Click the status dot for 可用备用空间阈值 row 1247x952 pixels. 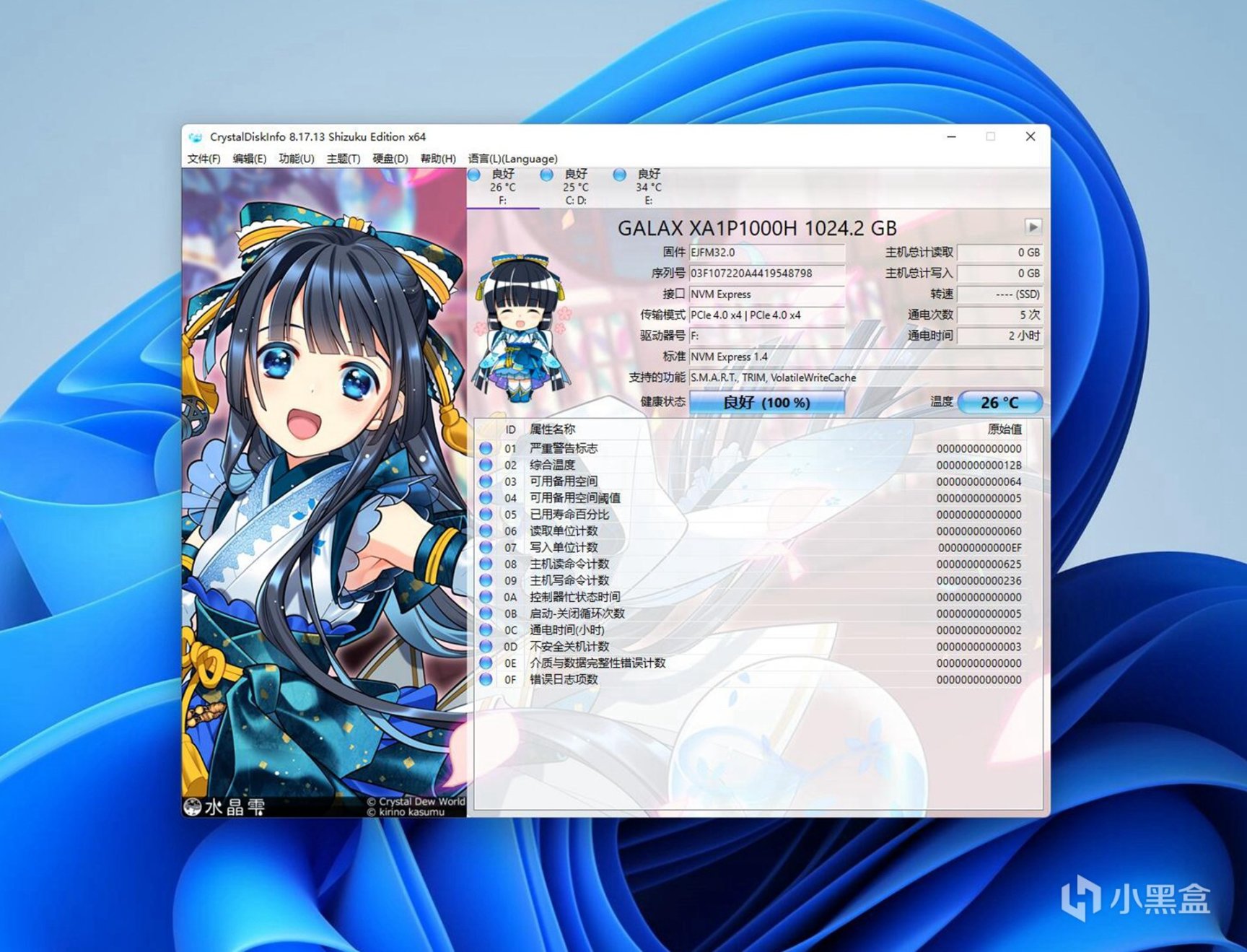tap(486, 498)
